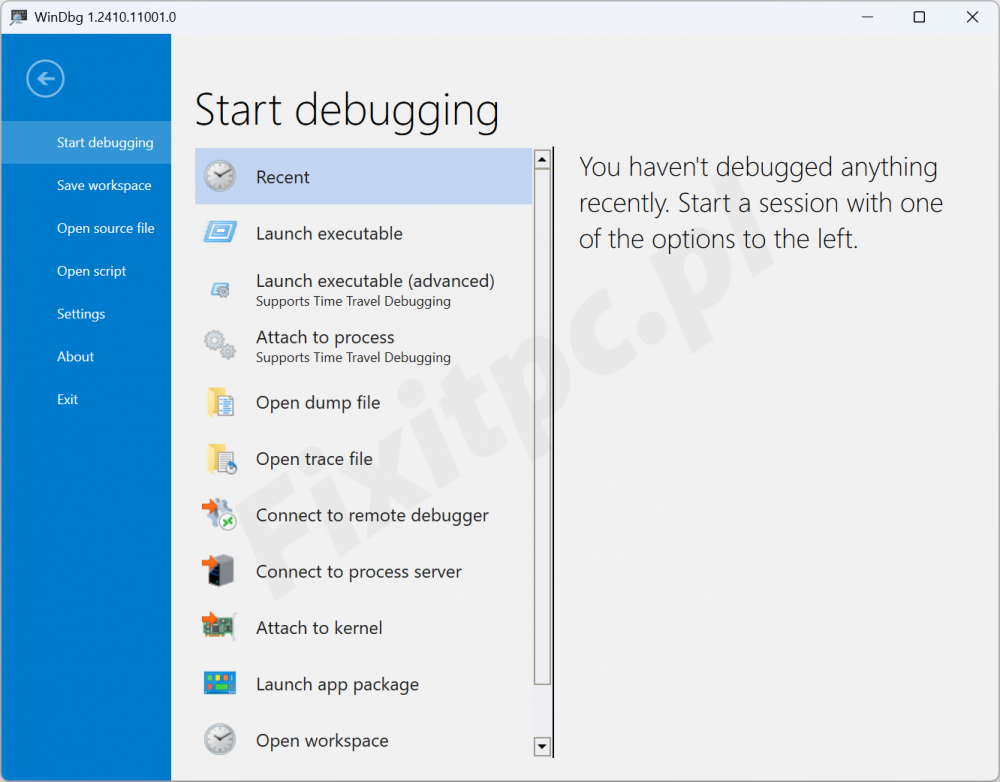Exit WinDbg via the sidebar

67,400
